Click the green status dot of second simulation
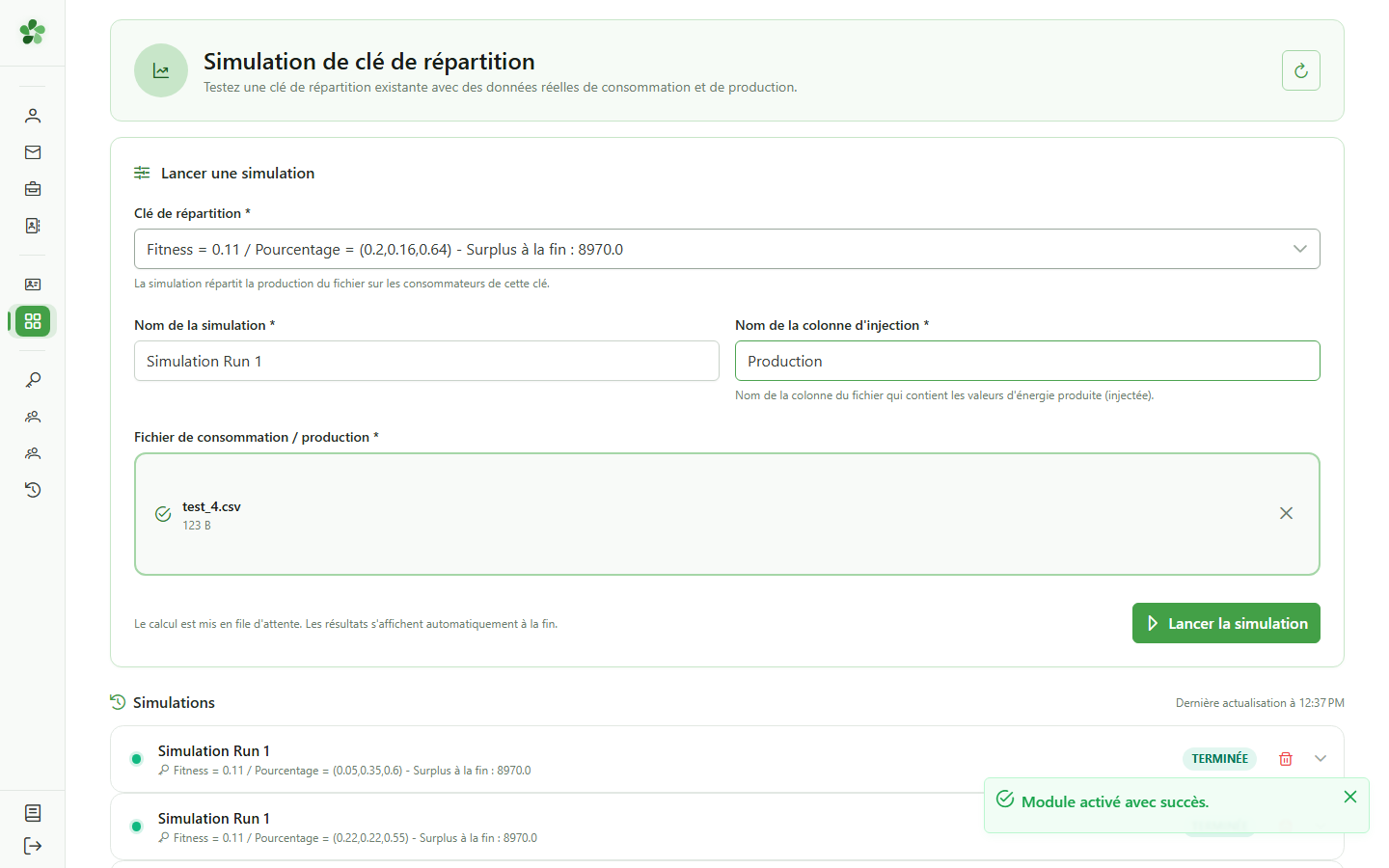The height and width of the screenshot is (868, 1389). click(136, 827)
